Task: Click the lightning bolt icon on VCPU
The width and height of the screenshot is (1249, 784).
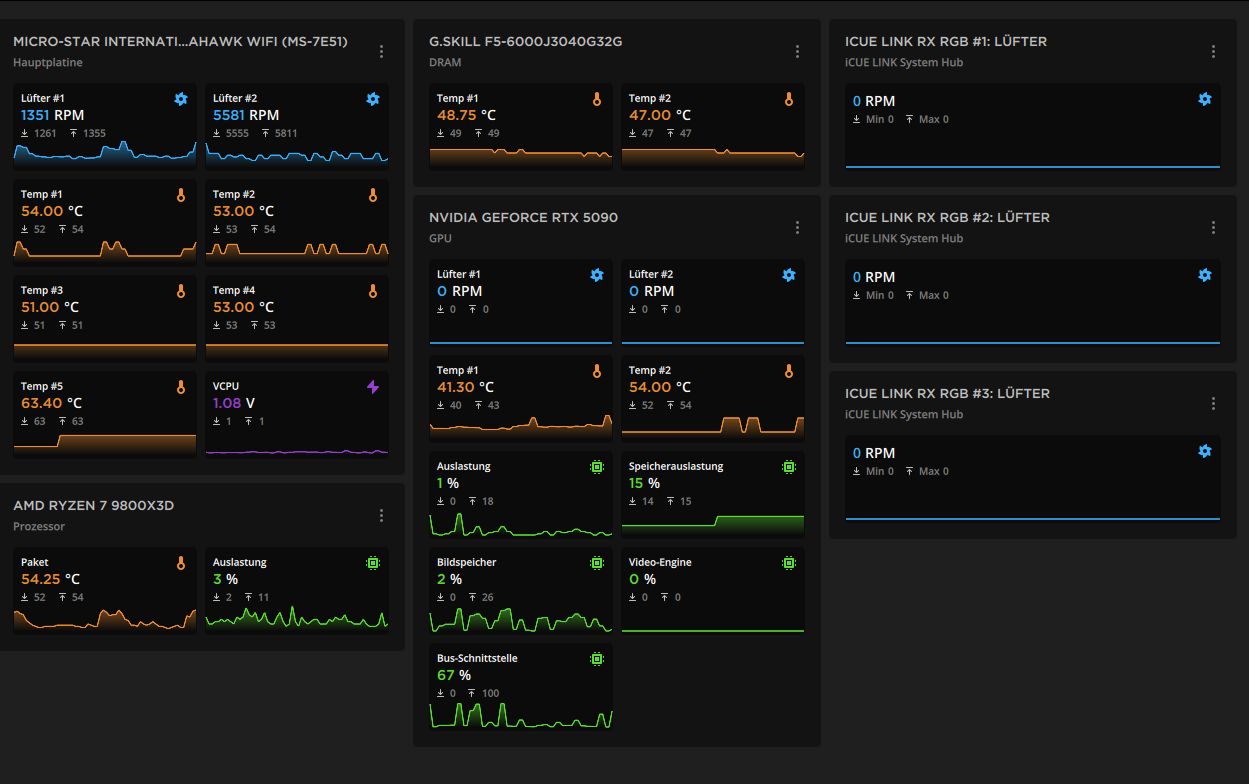Action: tap(373, 387)
